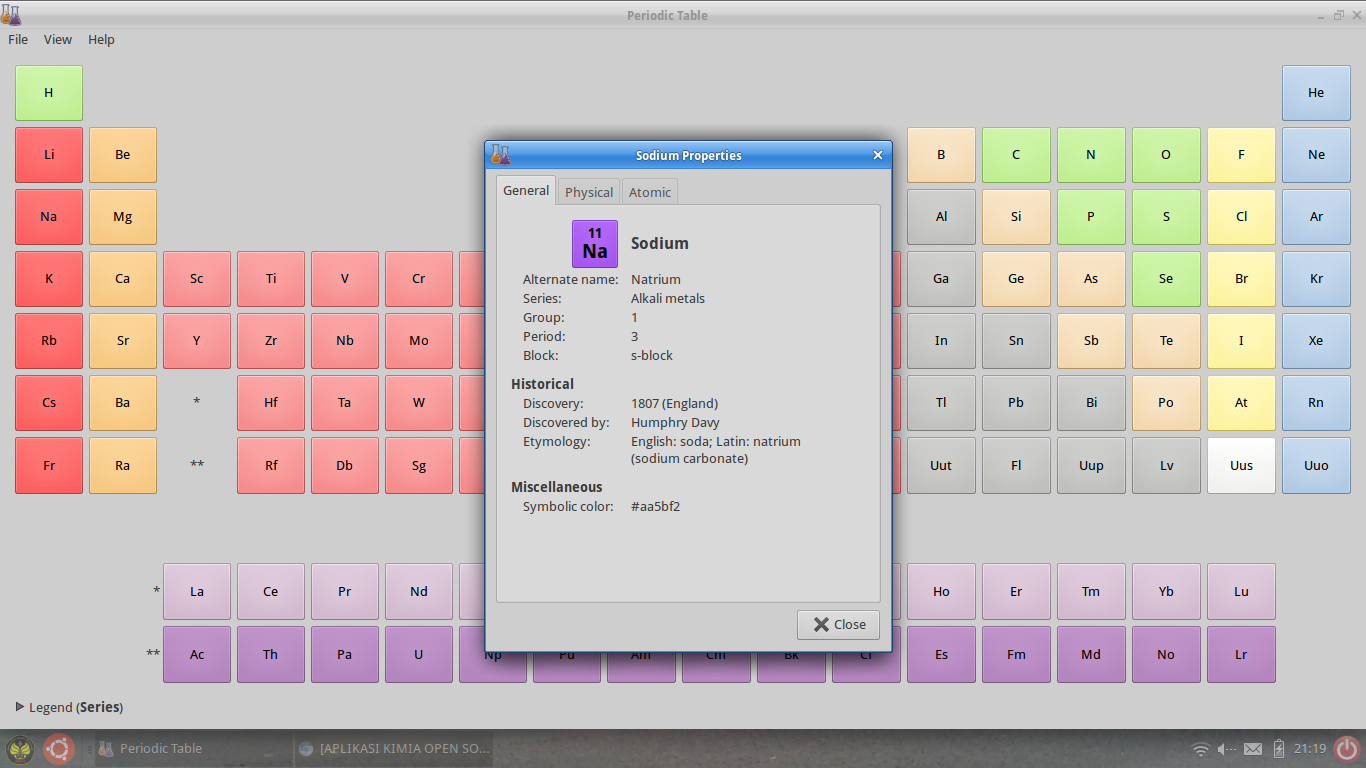Viewport: 1366px width, 768px height.
Task: Select the Helium (He) element
Action: [1316, 93]
